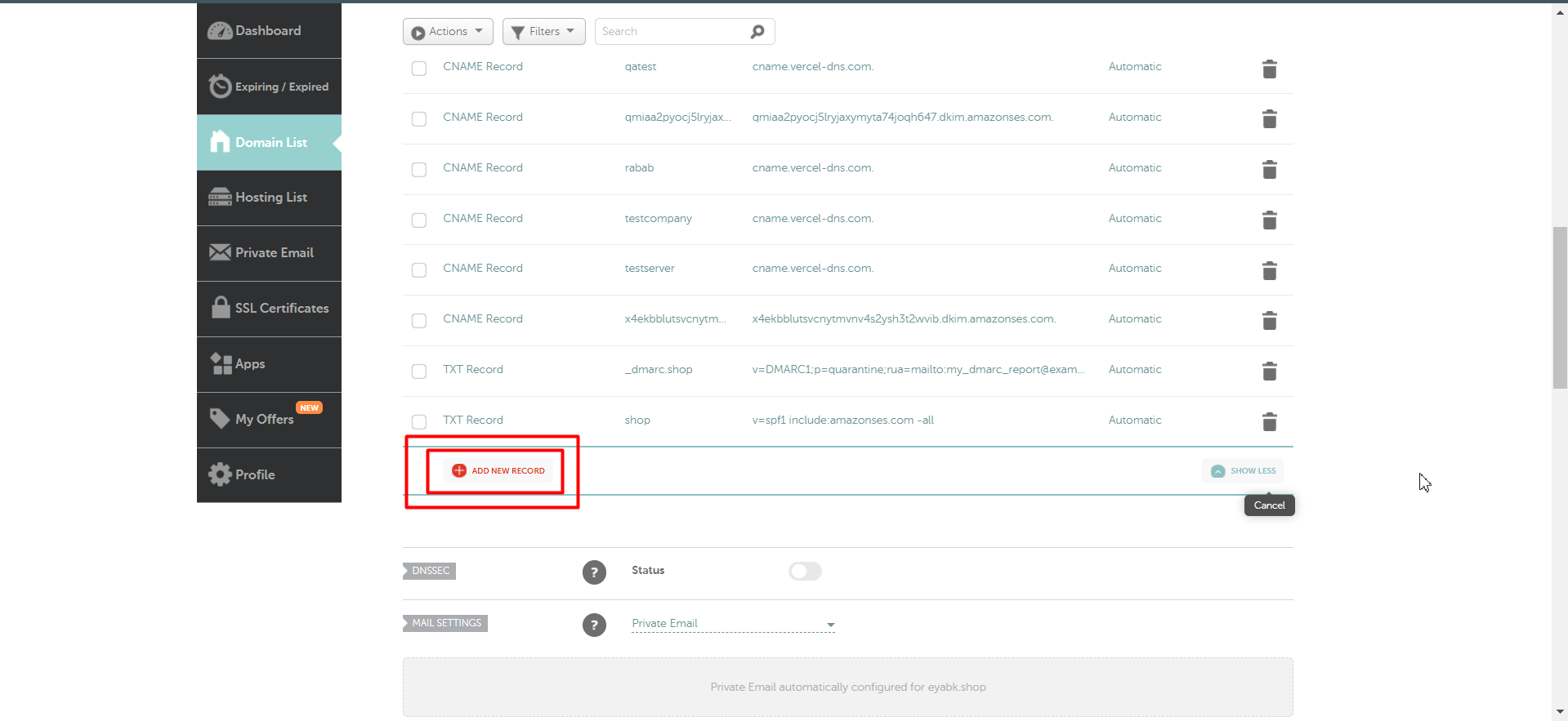
Task: Check the qatest record checkbox
Action: coord(419,69)
